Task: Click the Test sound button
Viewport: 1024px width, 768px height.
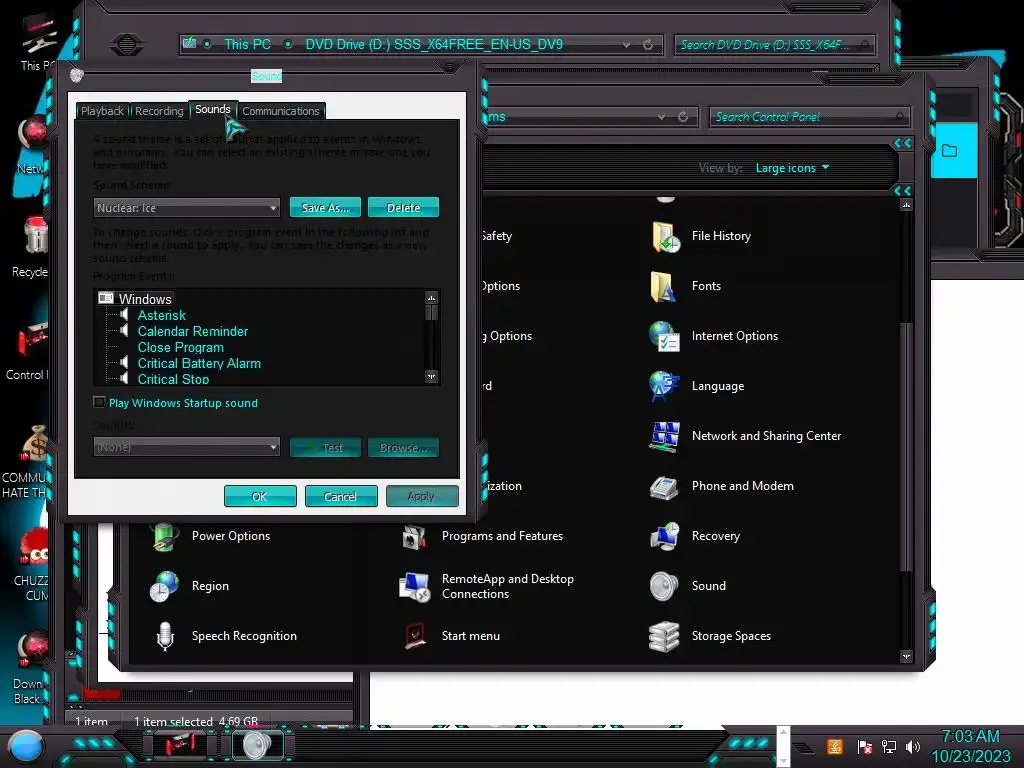Action: pyautogui.click(x=325, y=447)
